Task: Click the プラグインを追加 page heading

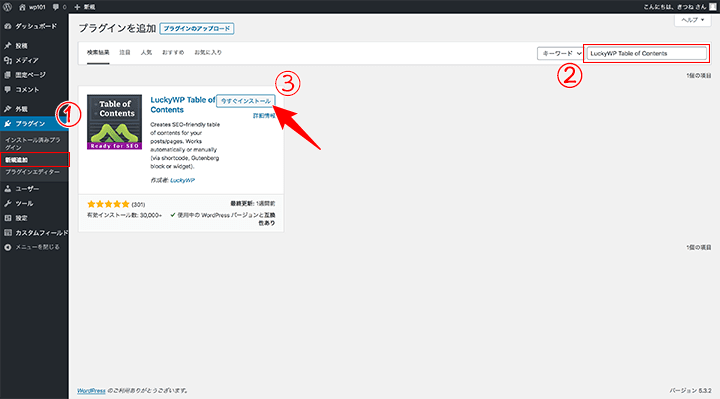Action: (x=117, y=28)
